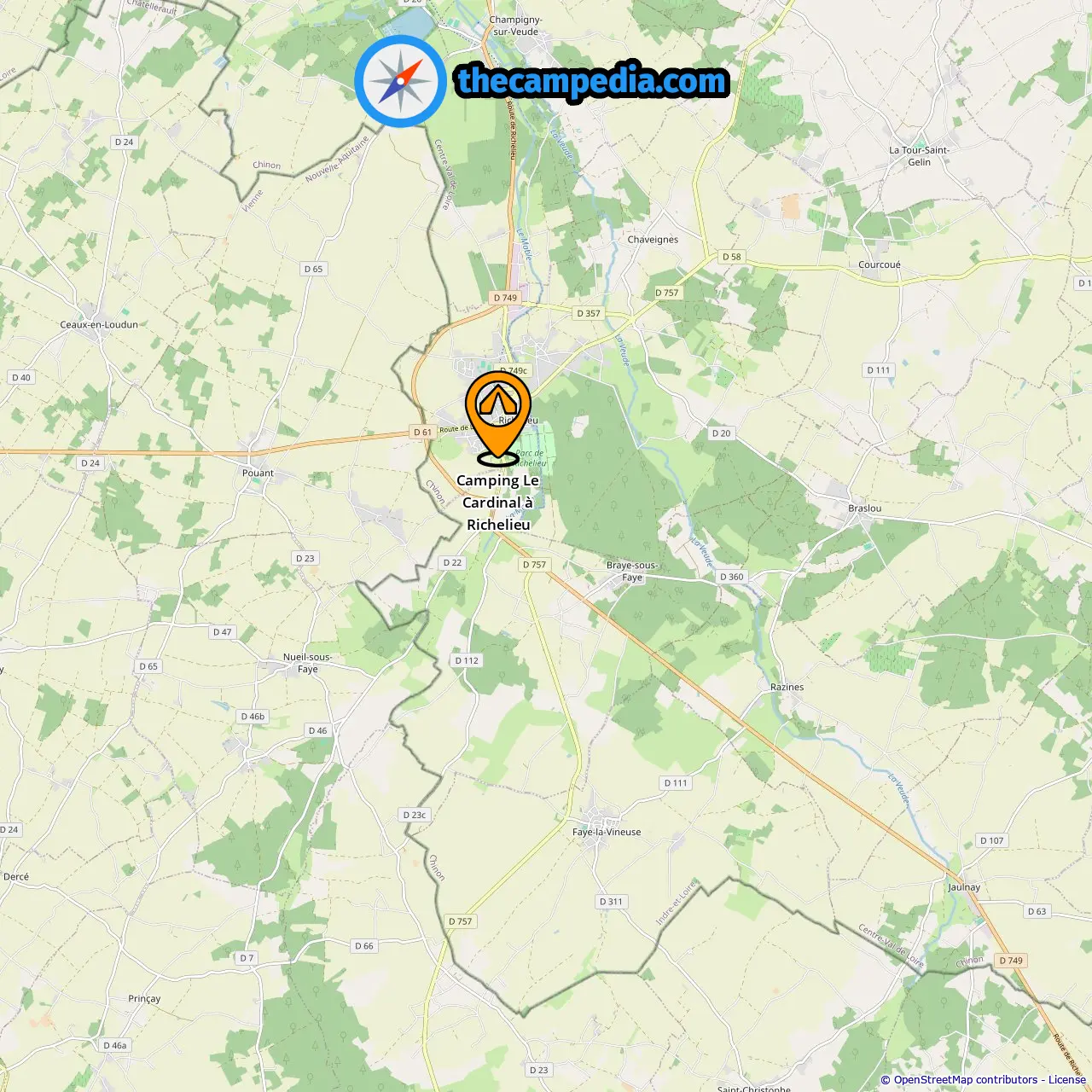Select the Faye-la-Vineuse town label
This screenshot has height=1092, width=1092.
point(607,832)
